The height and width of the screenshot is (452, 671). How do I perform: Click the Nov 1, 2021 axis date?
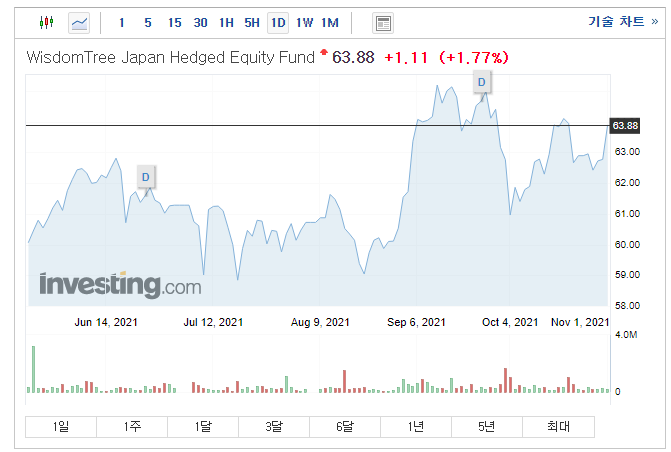[x=580, y=322]
